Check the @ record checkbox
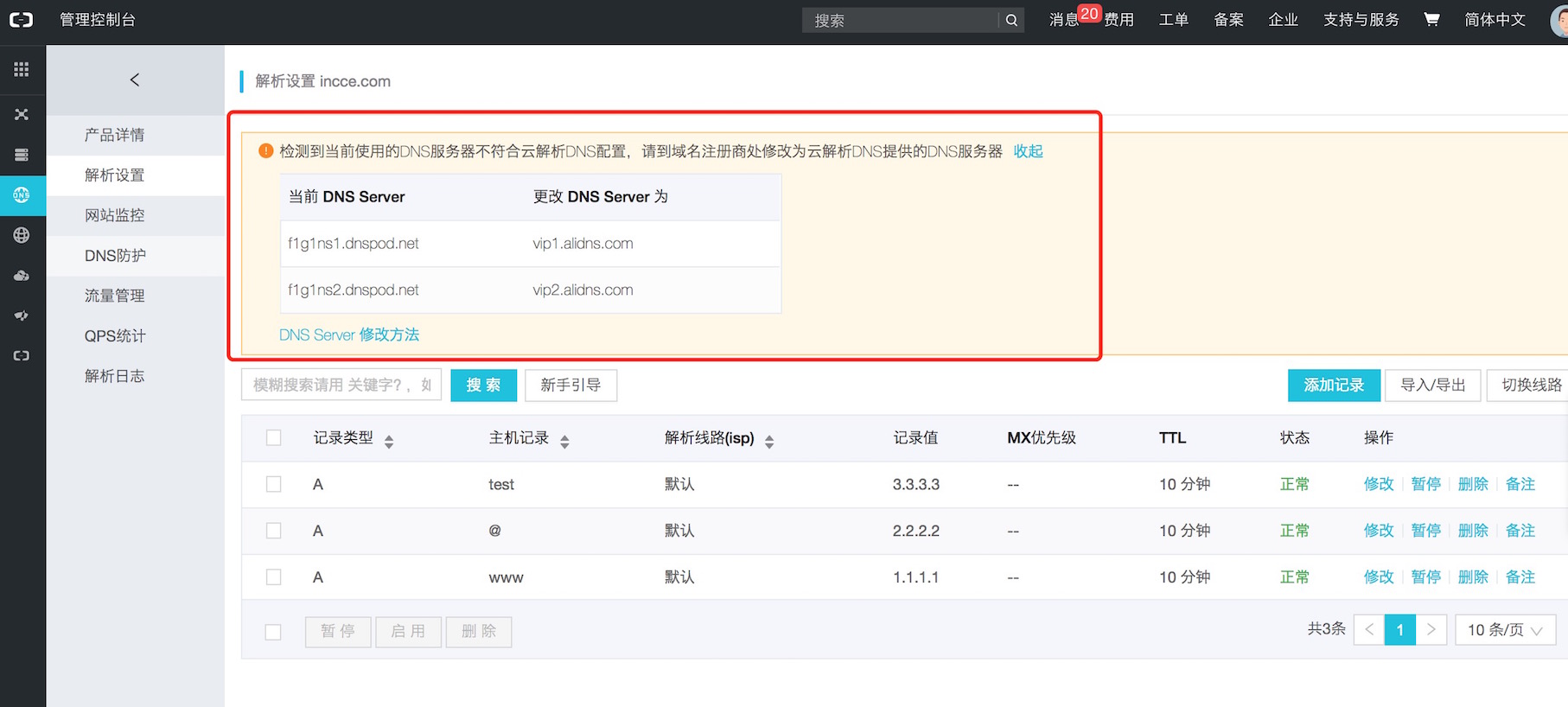 pos(274,531)
